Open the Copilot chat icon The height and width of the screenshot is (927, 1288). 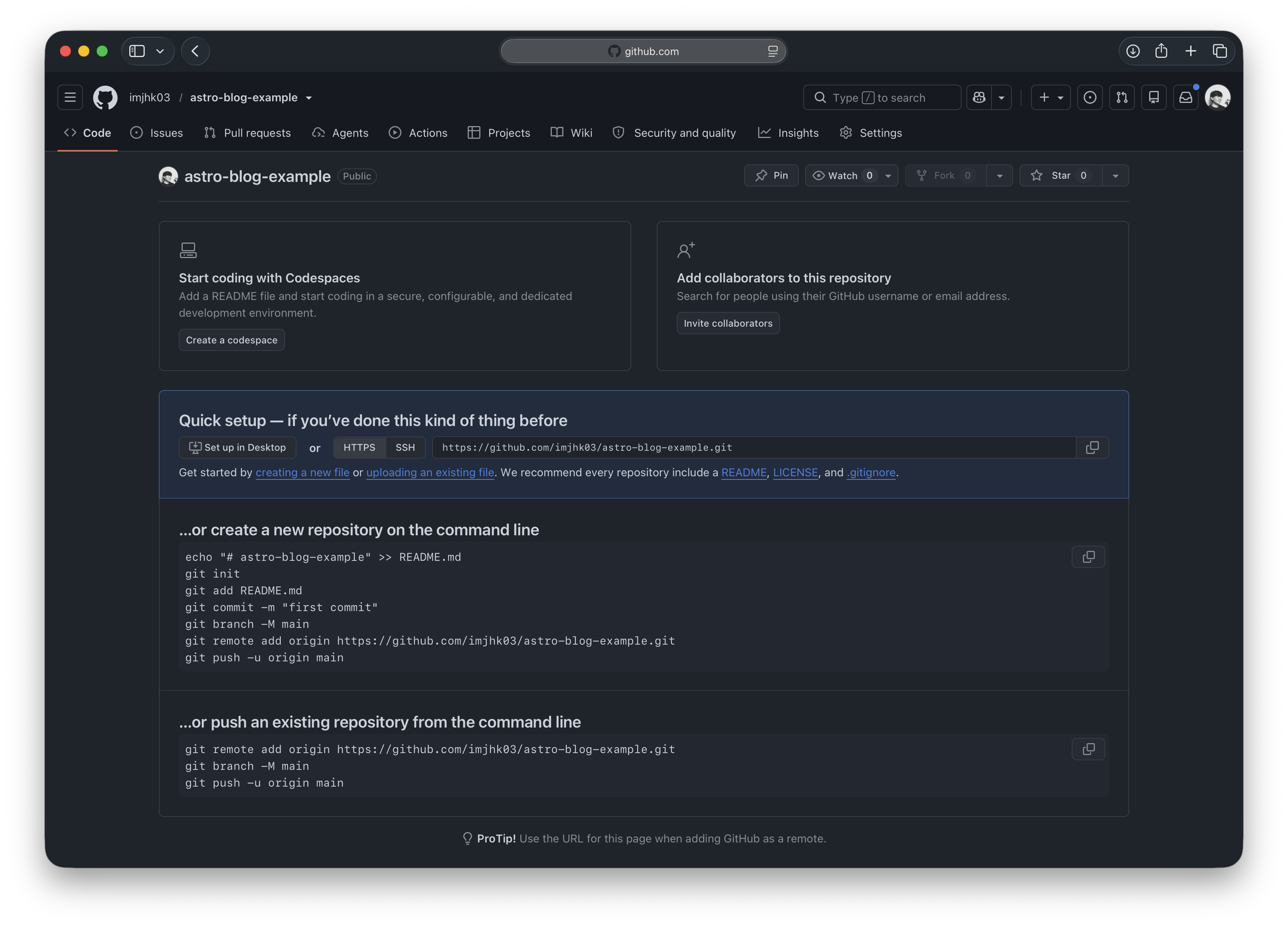tap(978, 98)
